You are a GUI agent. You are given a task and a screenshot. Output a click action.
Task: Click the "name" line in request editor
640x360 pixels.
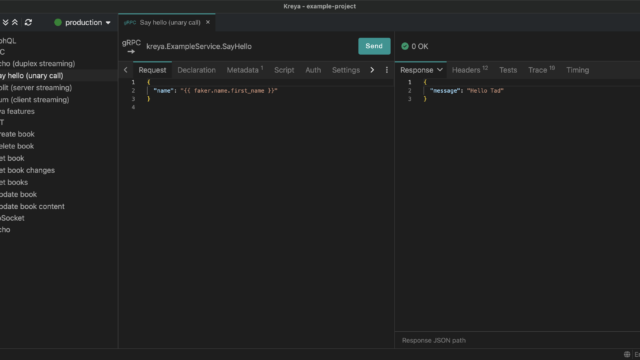(215, 91)
